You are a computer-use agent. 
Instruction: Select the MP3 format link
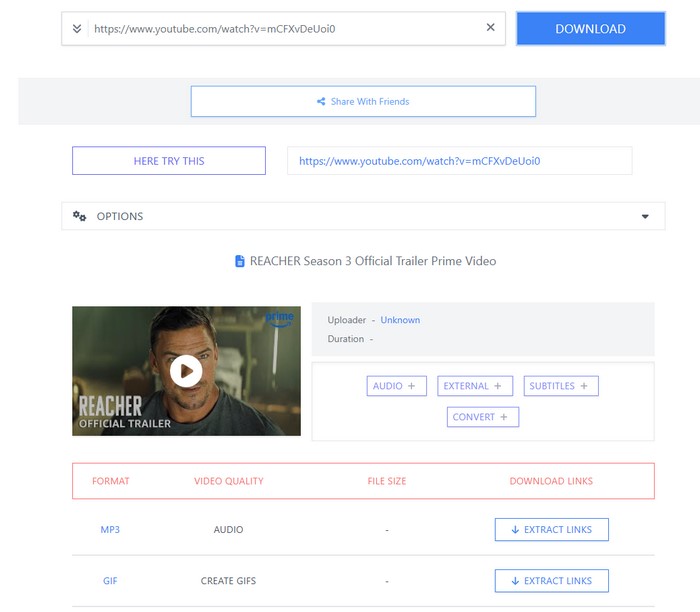[110, 529]
